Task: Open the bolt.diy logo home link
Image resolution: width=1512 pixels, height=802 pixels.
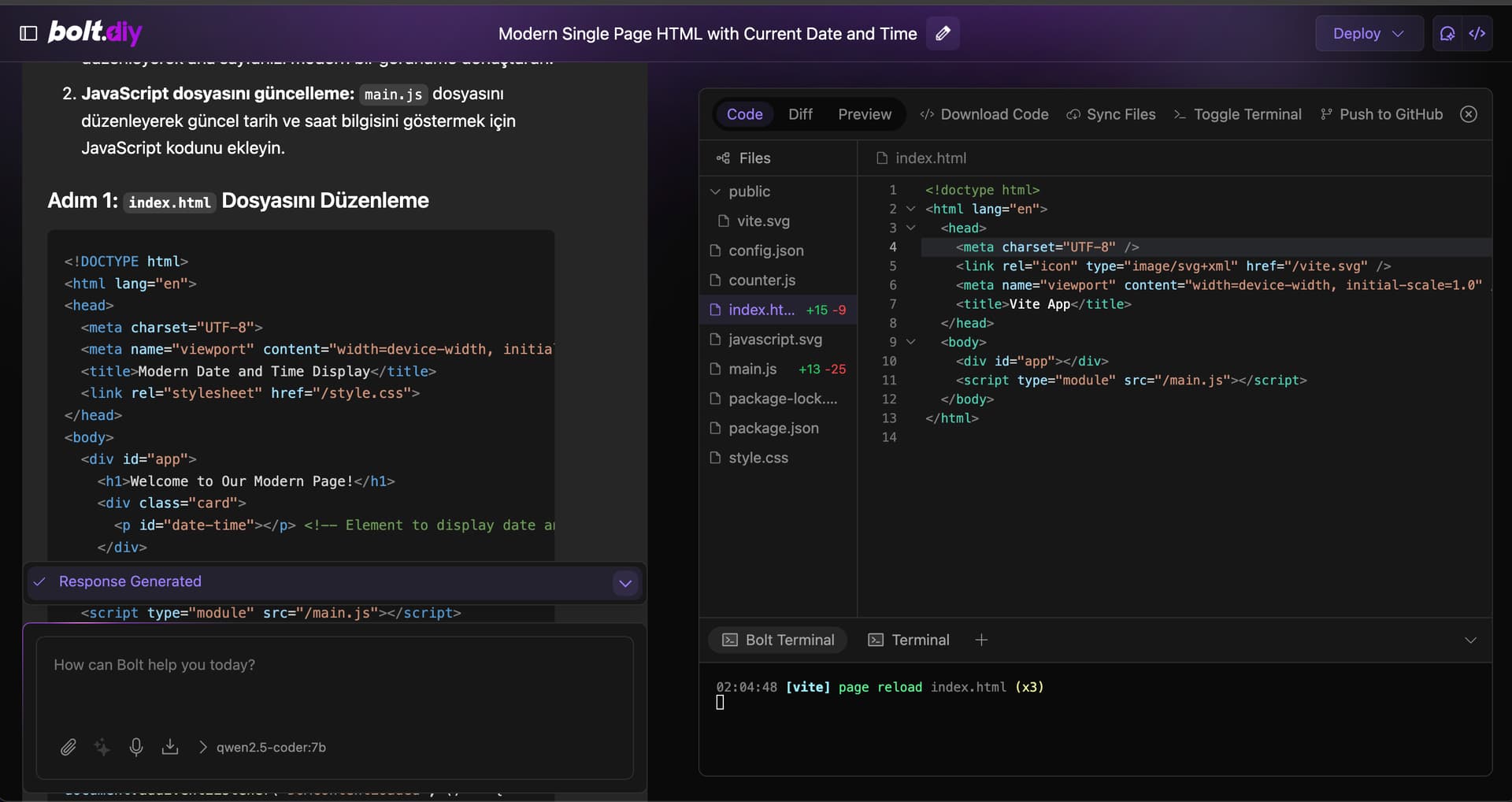Action: 94,32
